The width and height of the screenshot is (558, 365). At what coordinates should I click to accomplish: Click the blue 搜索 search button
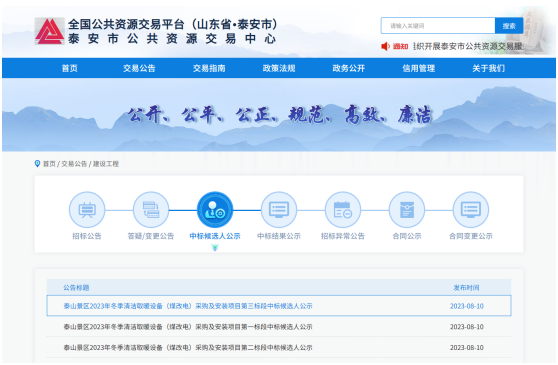509,26
